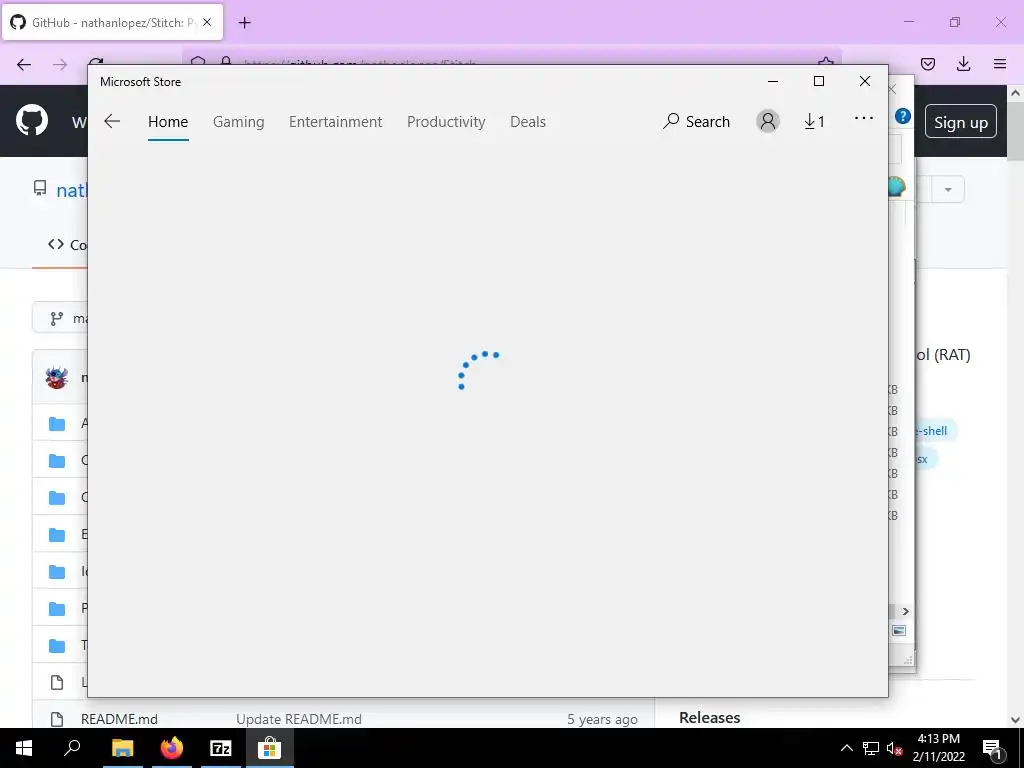Open a new Firefox tab
1024x768 pixels.
coord(244,23)
